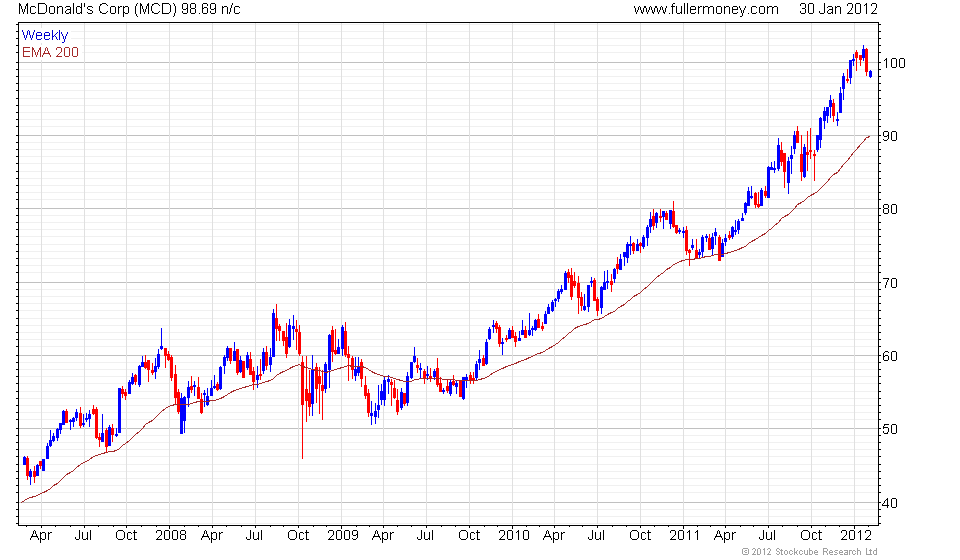Viewport: 960px width, 560px height.
Task: Click the © 2012 Stockcube Research Ltd notice
Action: click(809, 551)
